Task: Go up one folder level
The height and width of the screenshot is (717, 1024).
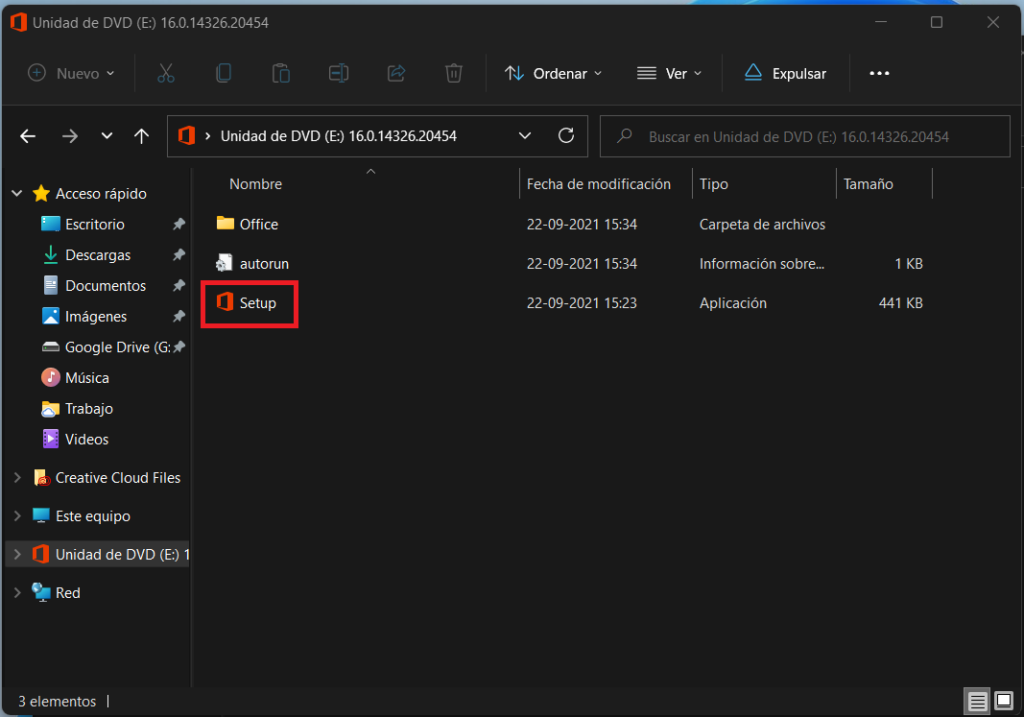Action: [x=141, y=136]
